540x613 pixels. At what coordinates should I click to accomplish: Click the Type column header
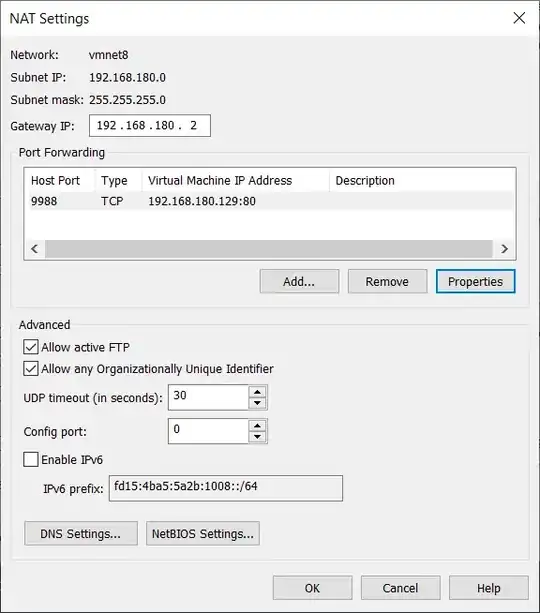[x=118, y=181]
